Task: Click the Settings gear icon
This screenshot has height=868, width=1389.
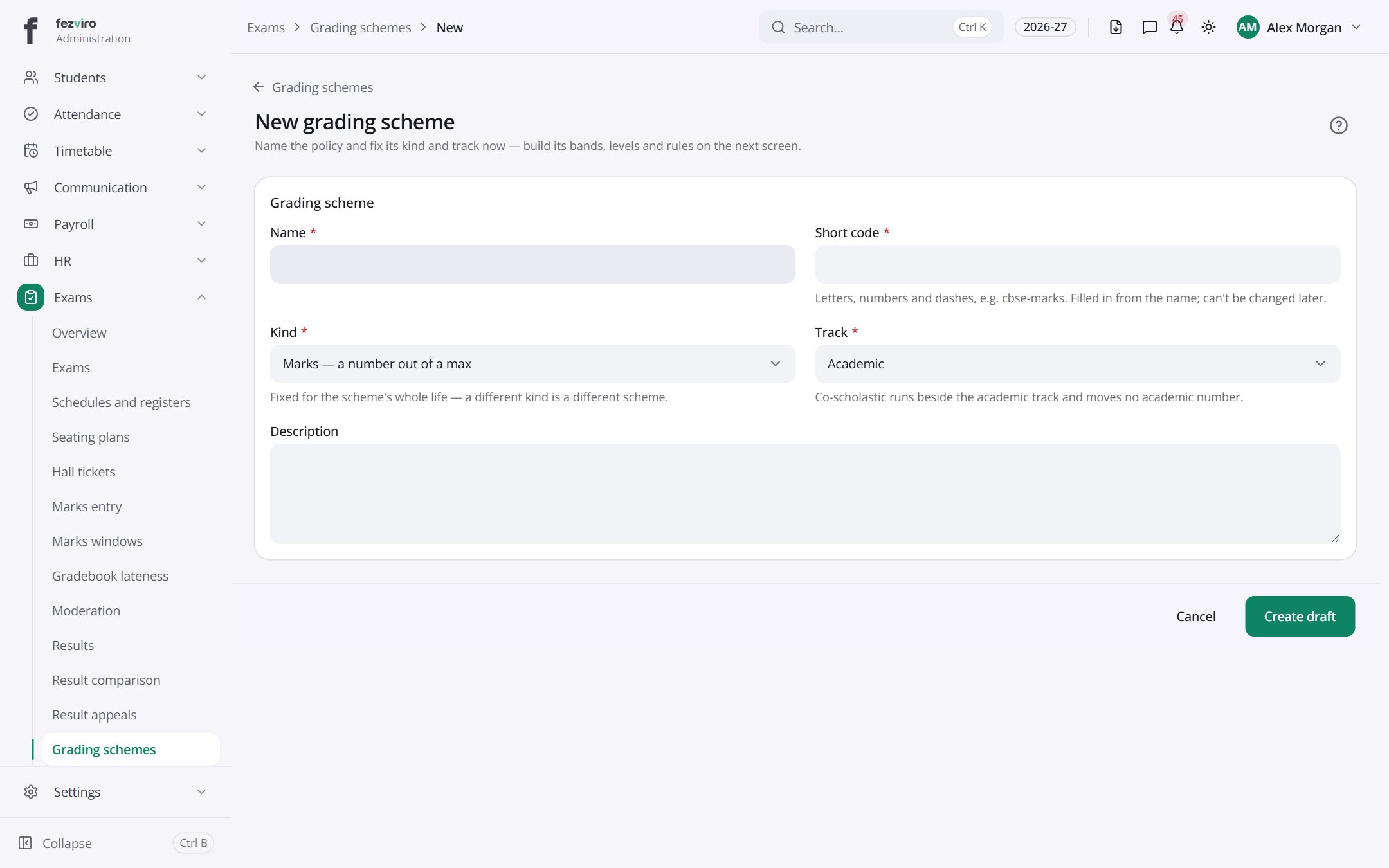Action: click(x=31, y=792)
